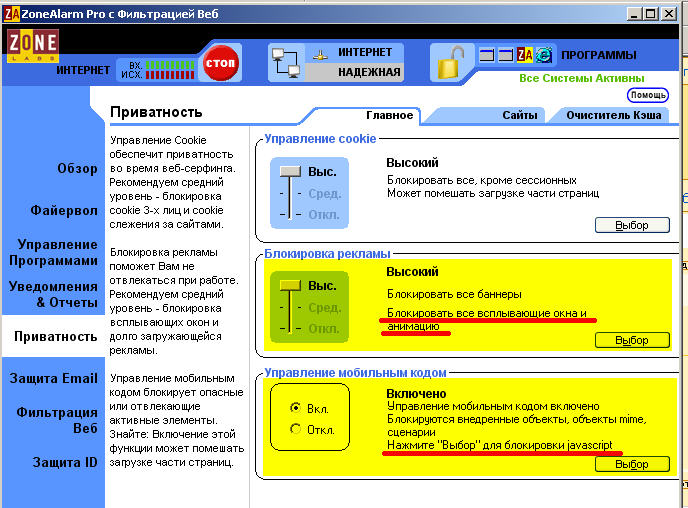Click the red Стоп emergency button
Screen dimensions: 688x508
pos(220,63)
